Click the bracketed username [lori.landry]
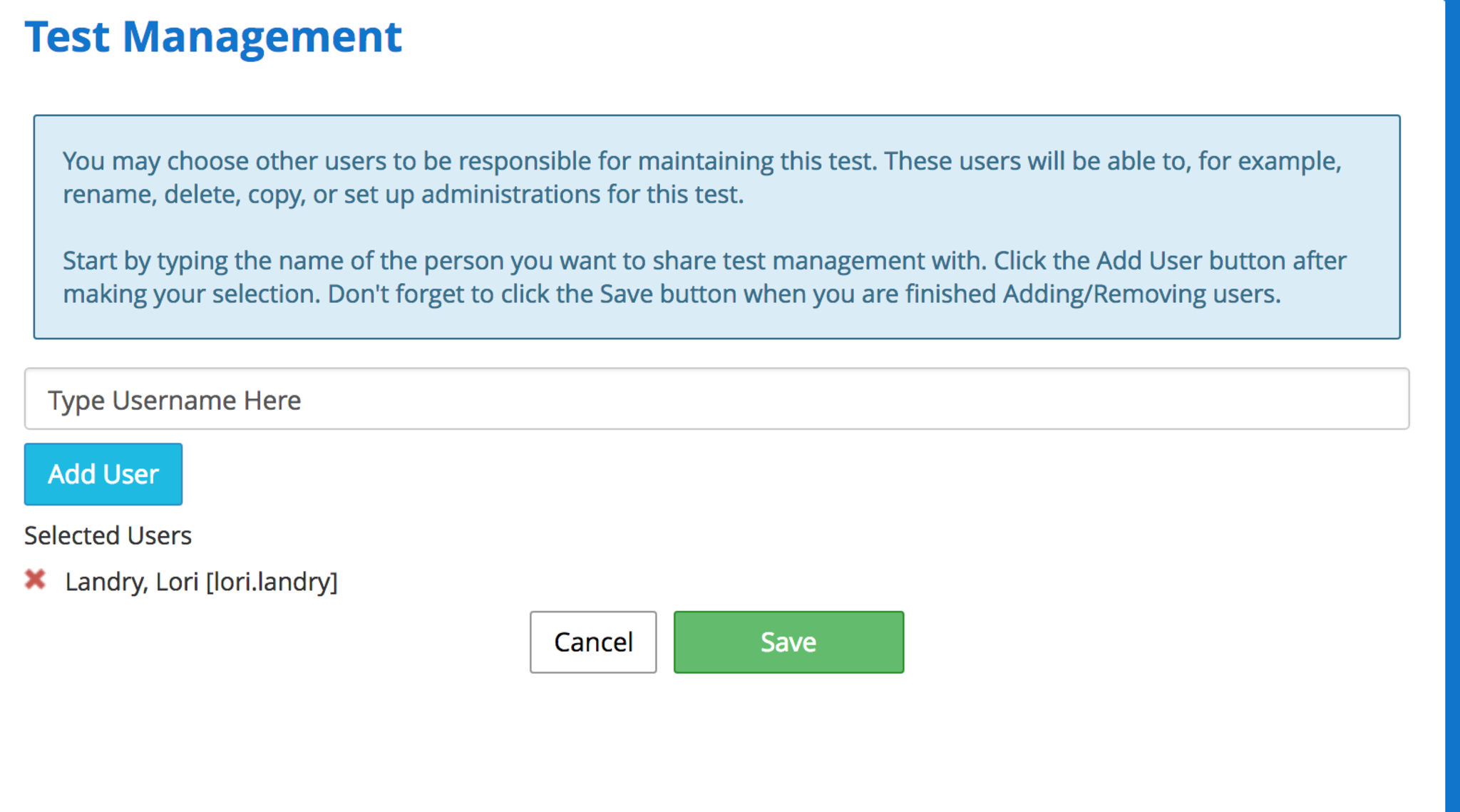The height and width of the screenshot is (812, 1460). click(x=272, y=582)
